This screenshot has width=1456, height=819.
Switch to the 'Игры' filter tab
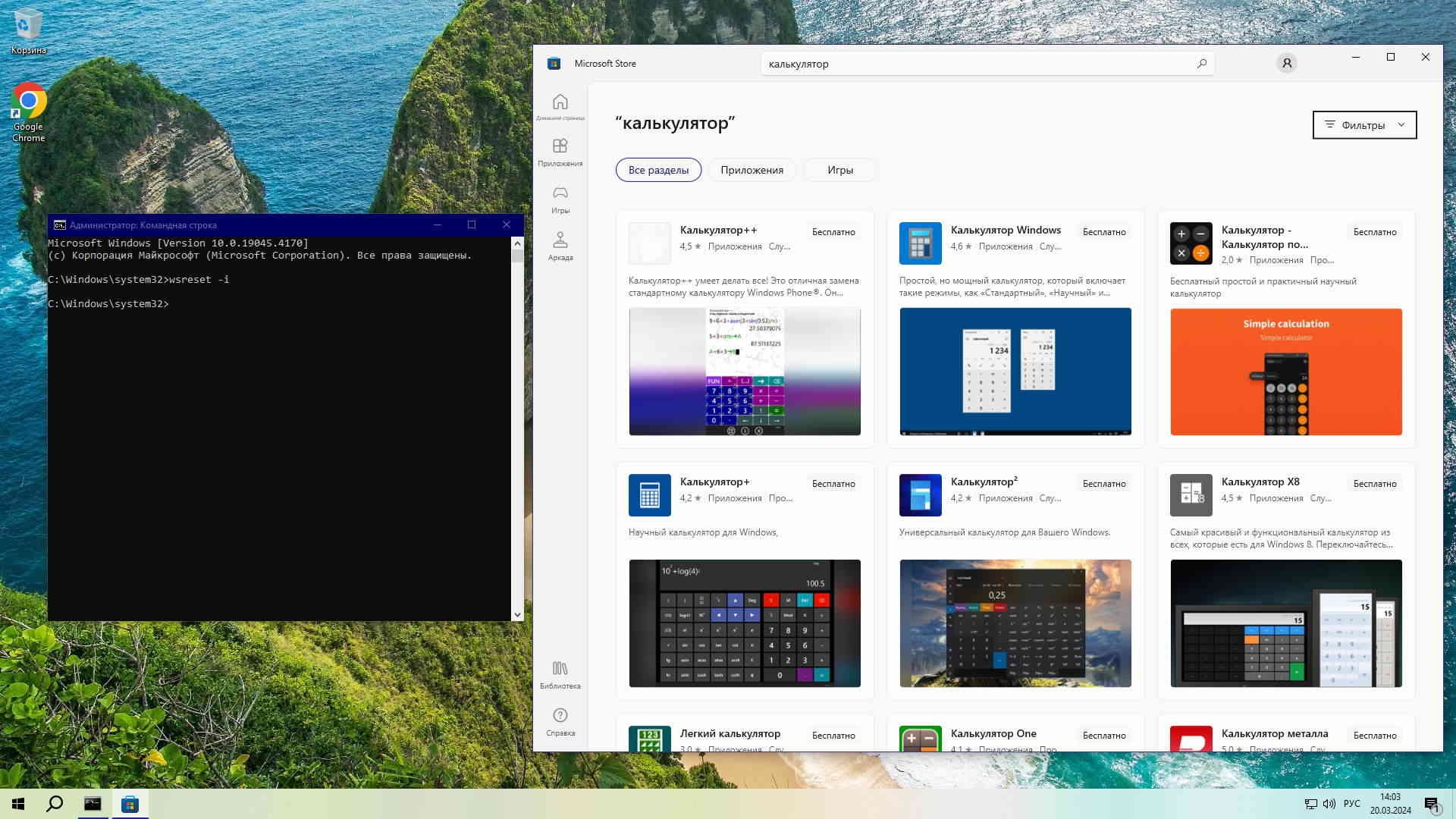click(839, 170)
